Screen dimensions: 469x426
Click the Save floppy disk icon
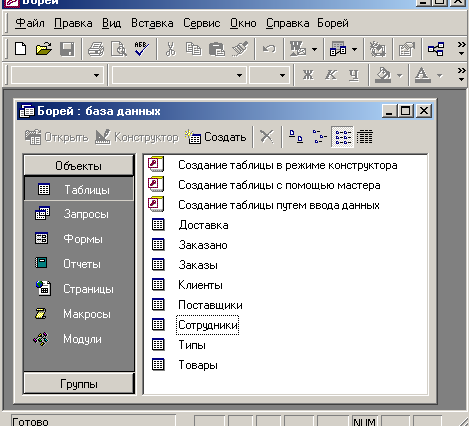pyautogui.click(x=67, y=49)
